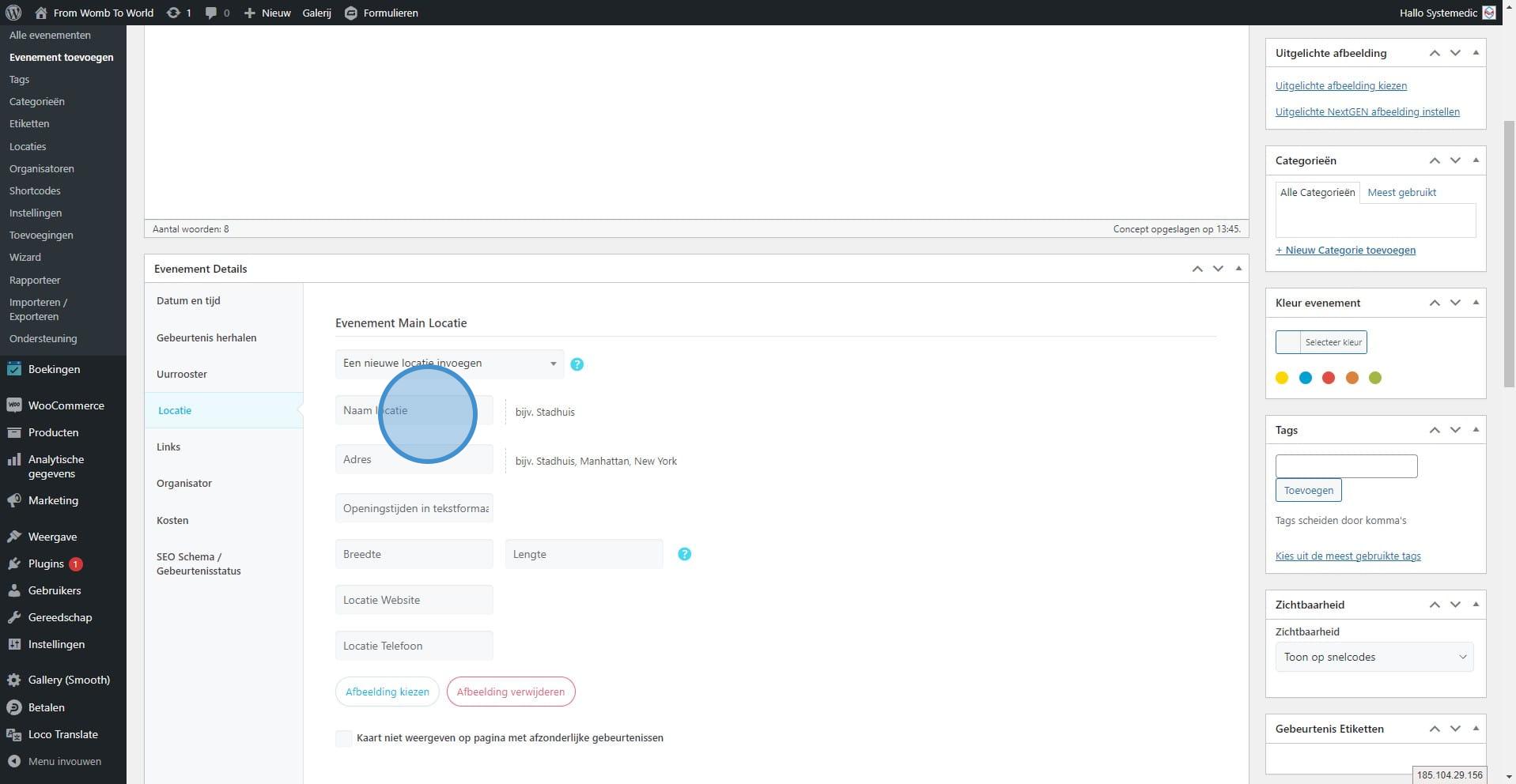Open the Zichtbaarheid 'Toon op snelcodes' dropdown
The height and width of the screenshot is (784, 1516).
(1374, 657)
